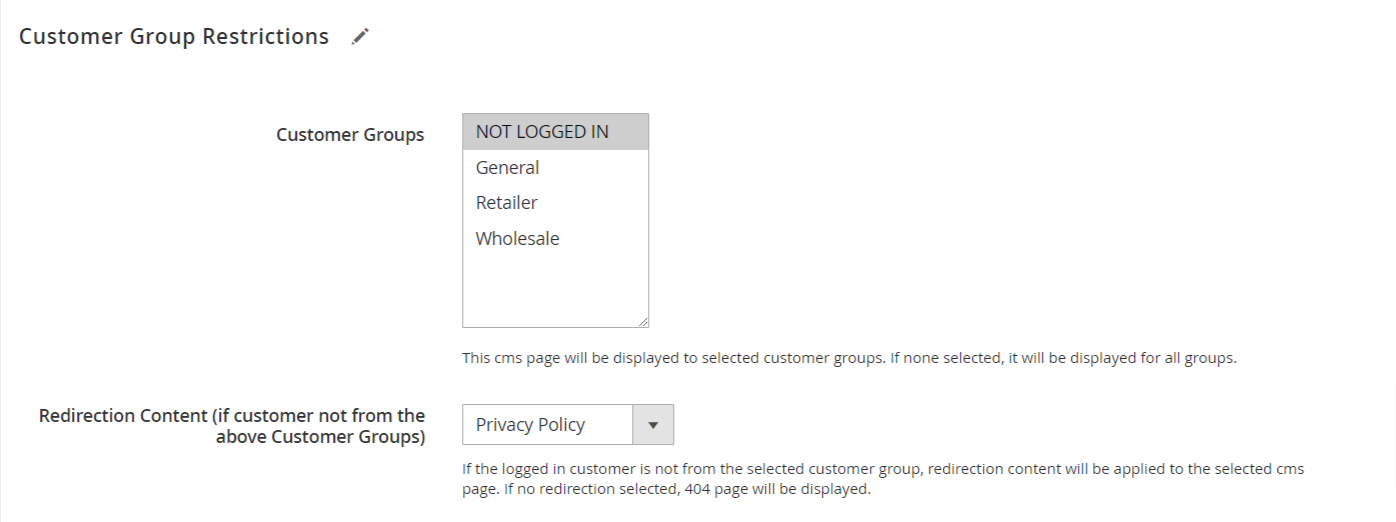Click the Privacy Policy text in the select

(530, 425)
